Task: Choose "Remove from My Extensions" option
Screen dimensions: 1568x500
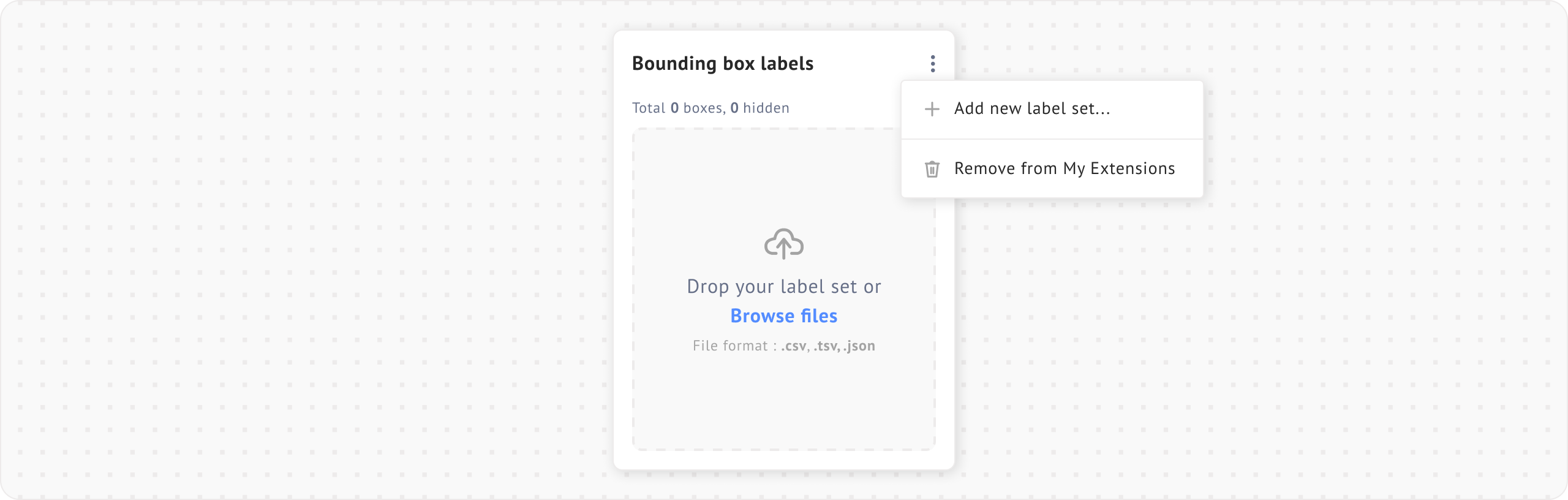Action: click(1064, 169)
